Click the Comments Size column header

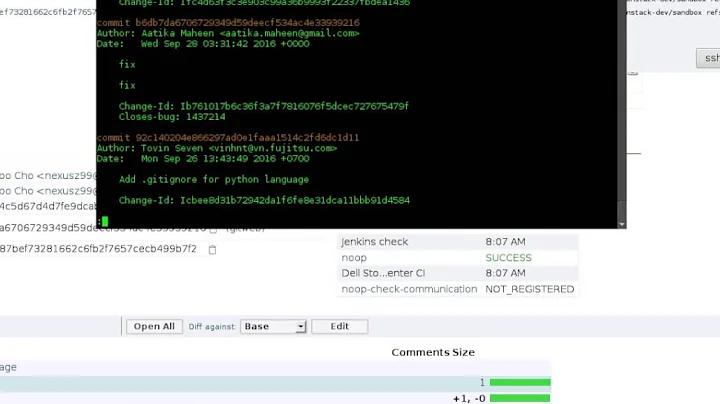433,352
